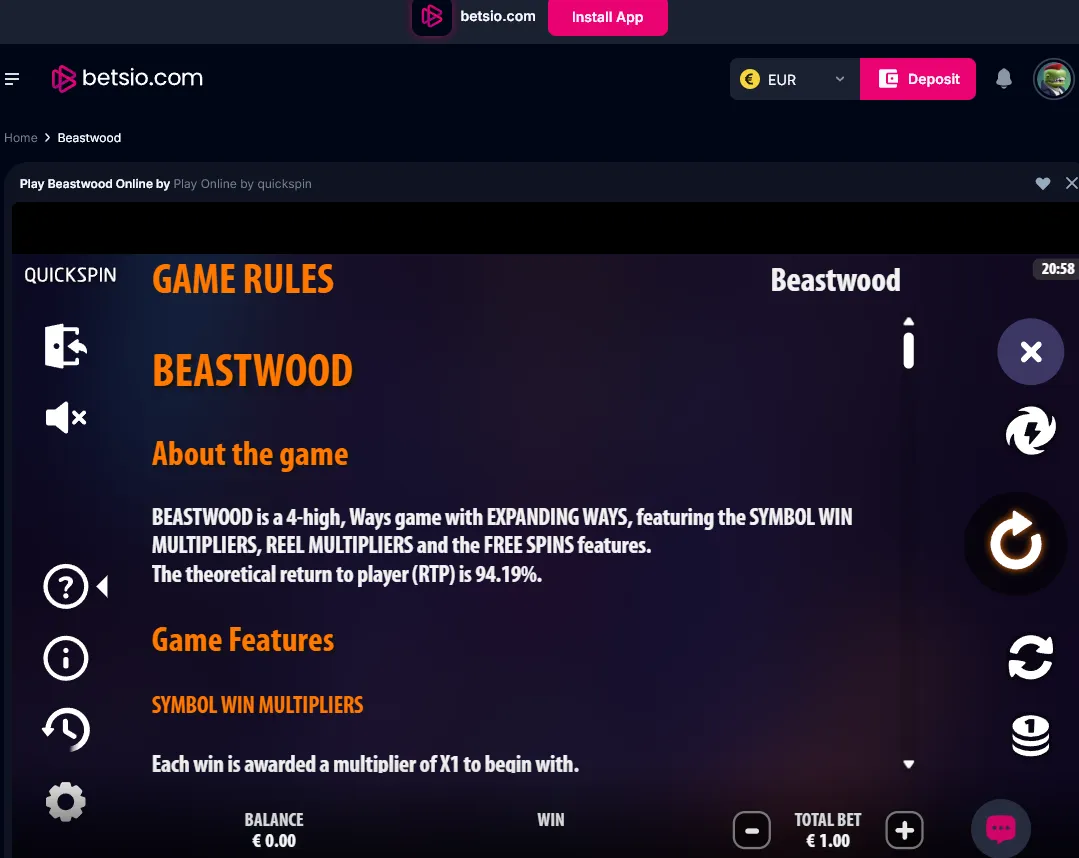Open the info circle paytable icon
The image size is (1079, 858).
point(66,658)
